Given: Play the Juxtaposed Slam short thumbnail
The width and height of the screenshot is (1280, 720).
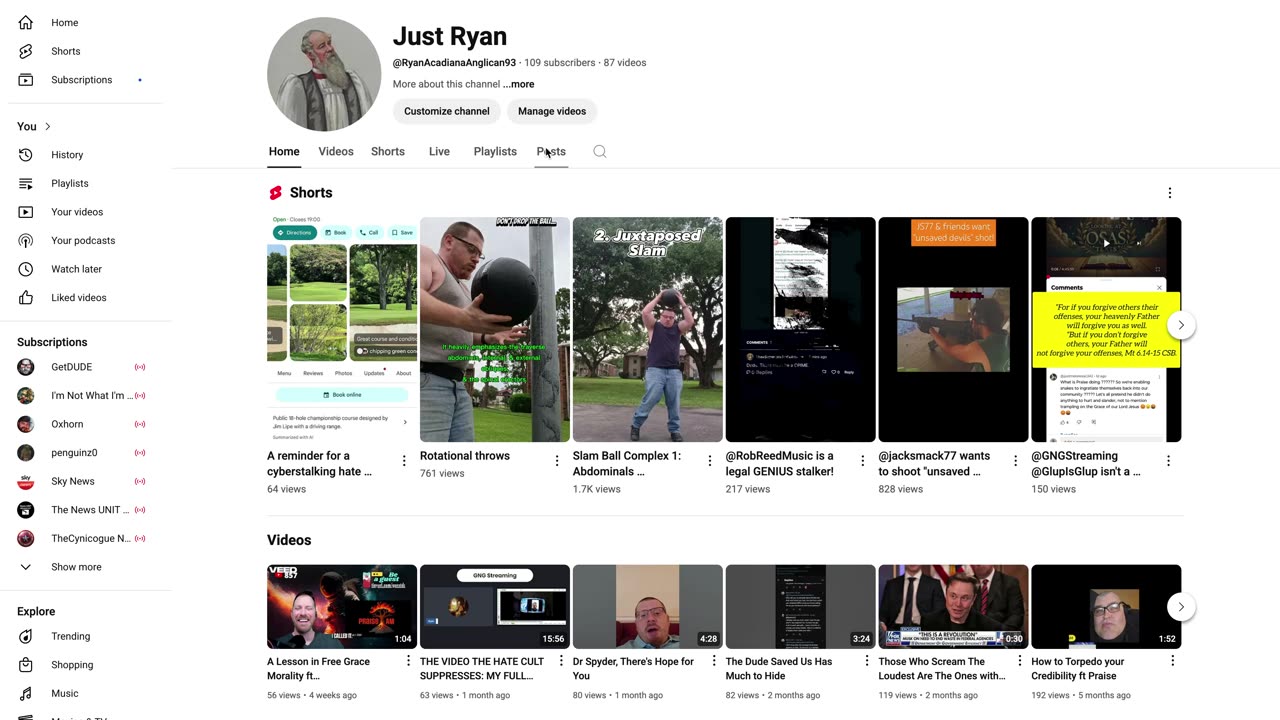Looking at the screenshot, I should coord(648,329).
